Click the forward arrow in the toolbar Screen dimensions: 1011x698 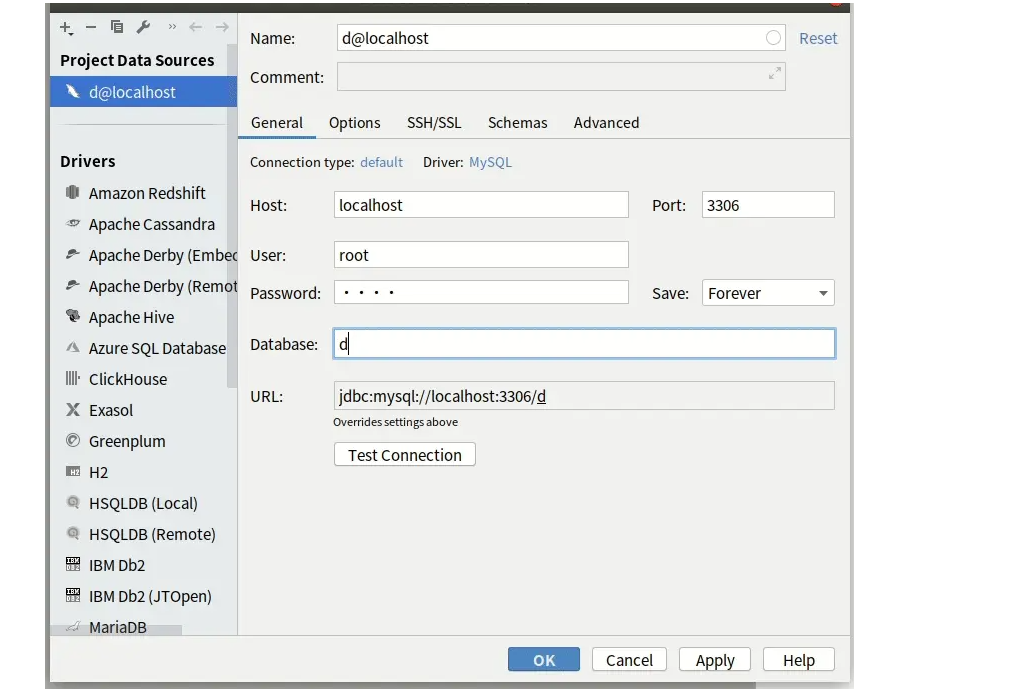pyautogui.click(x=222, y=27)
